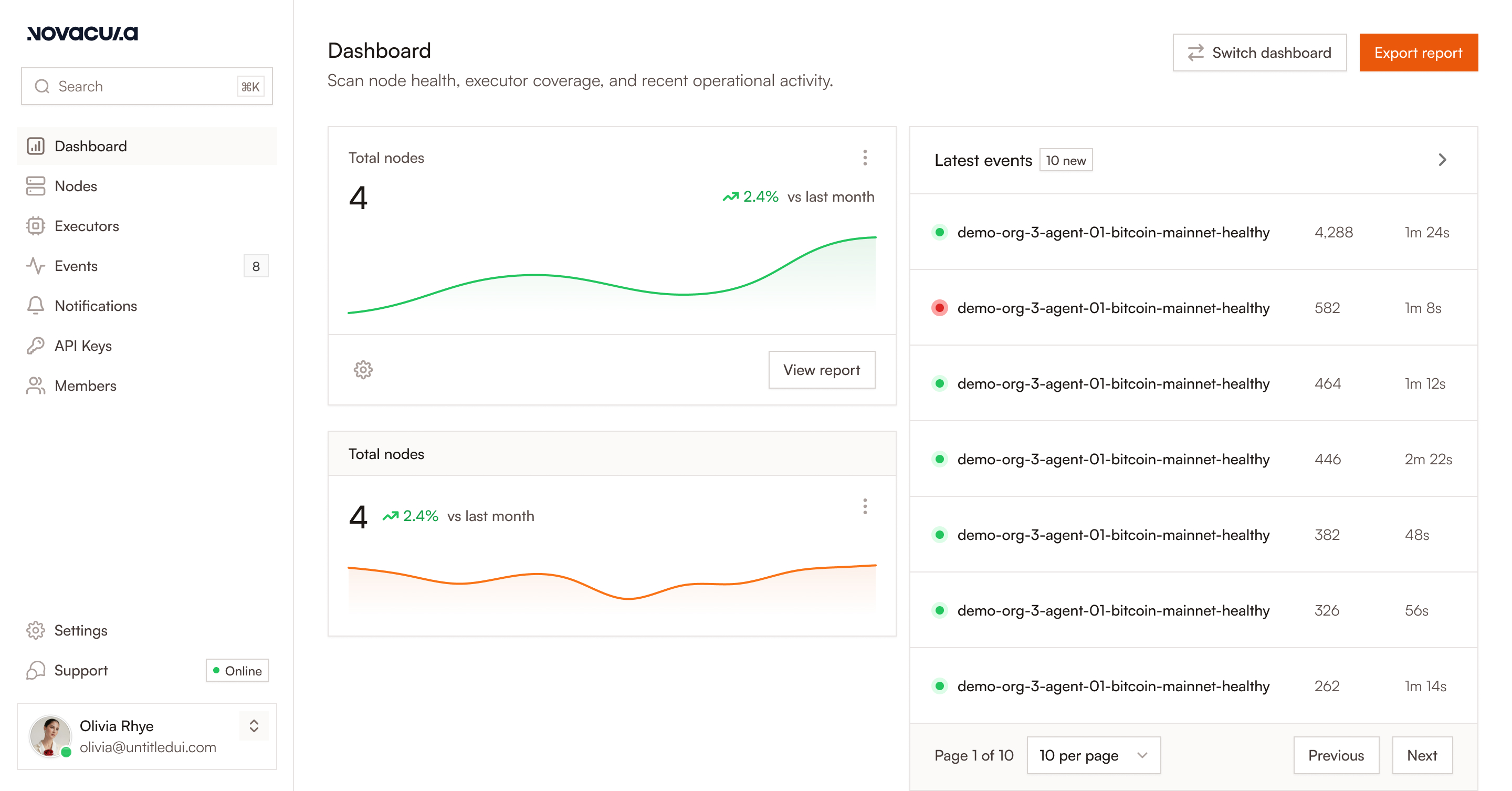Go to Members page

click(147, 386)
